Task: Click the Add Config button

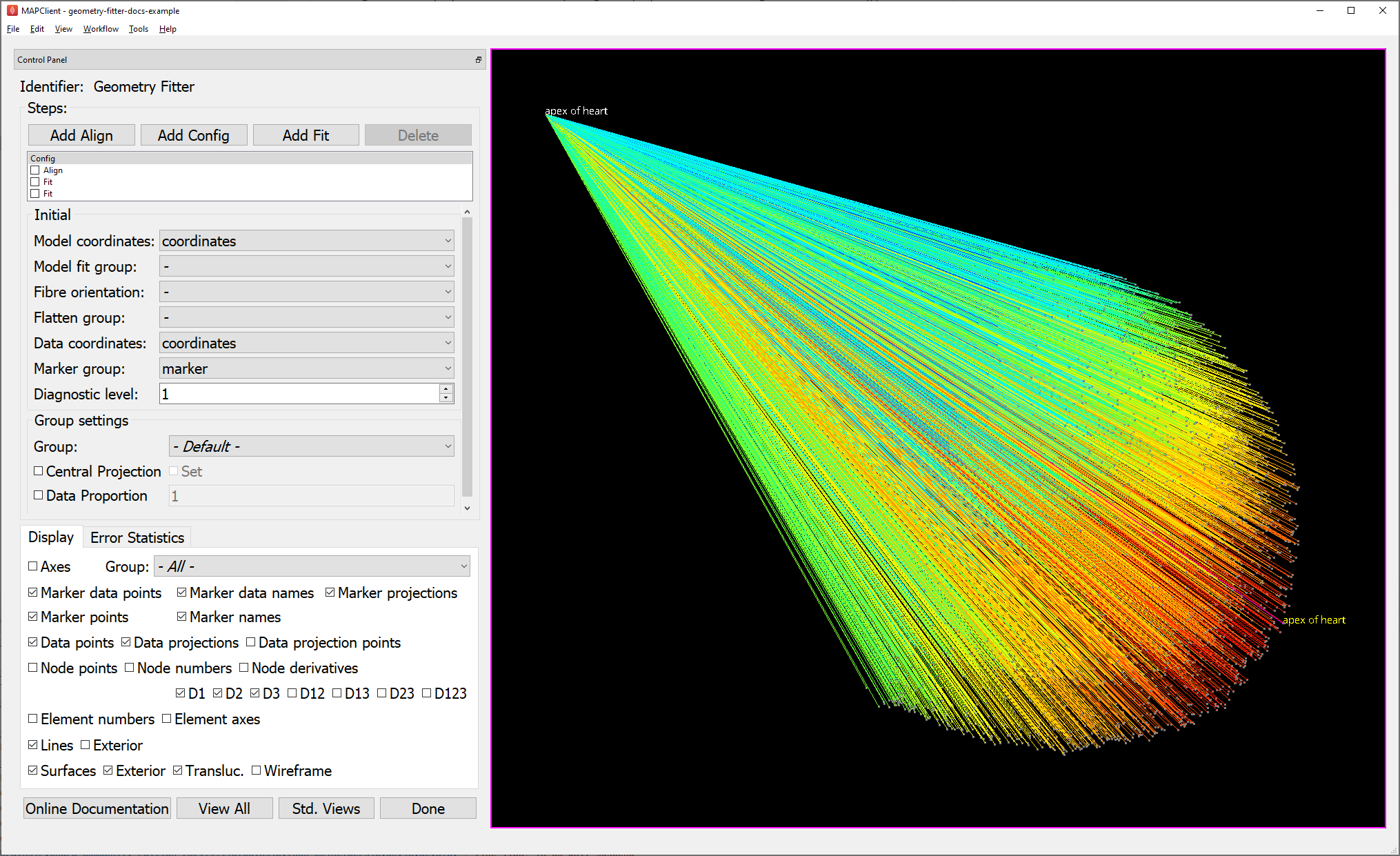Action: tap(194, 135)
